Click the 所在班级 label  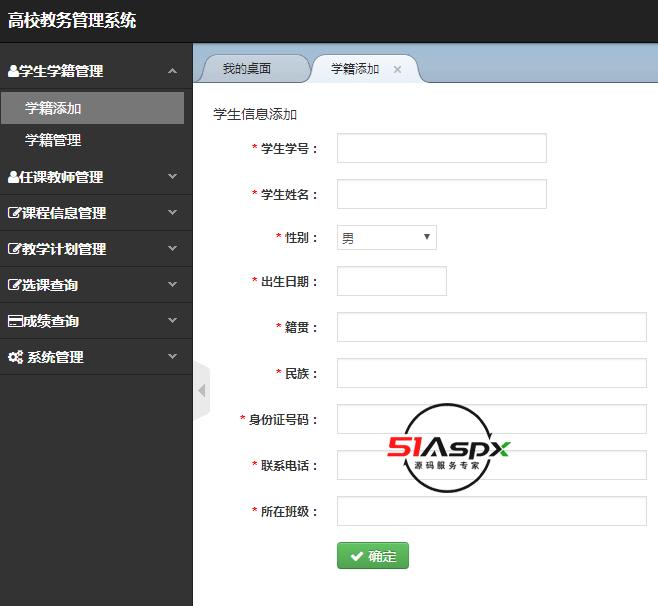285,512
